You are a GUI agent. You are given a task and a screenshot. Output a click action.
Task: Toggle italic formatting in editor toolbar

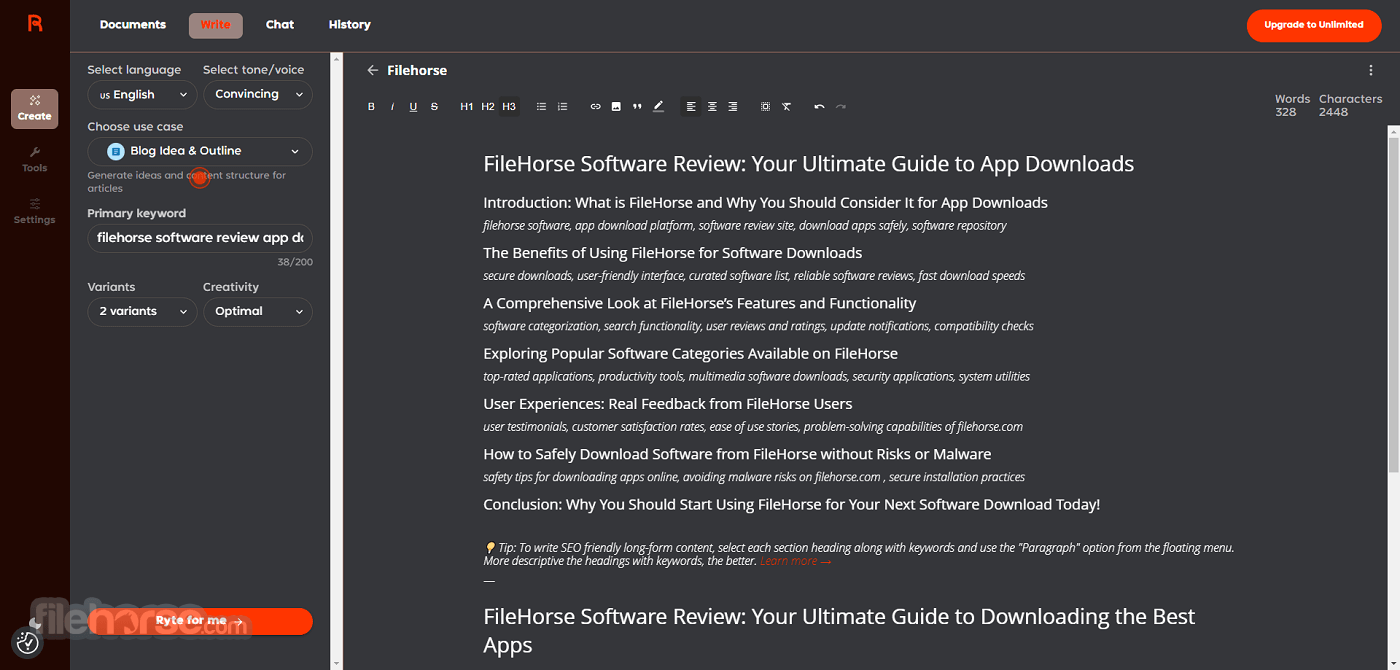[392, 107]
